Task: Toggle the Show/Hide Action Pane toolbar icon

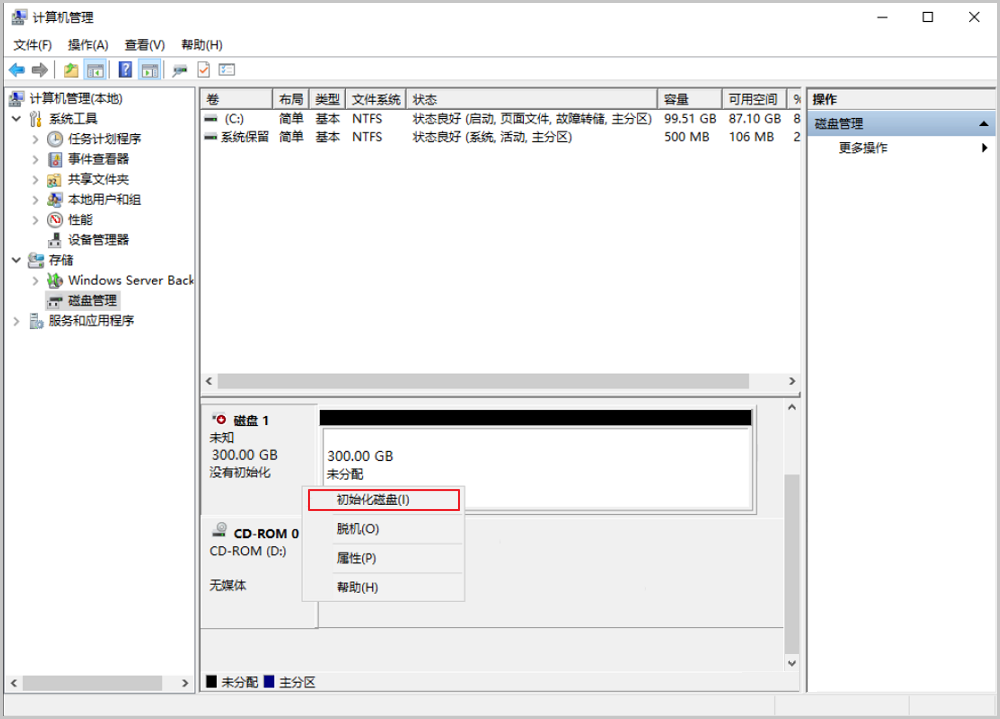Action: click(149, 70)
